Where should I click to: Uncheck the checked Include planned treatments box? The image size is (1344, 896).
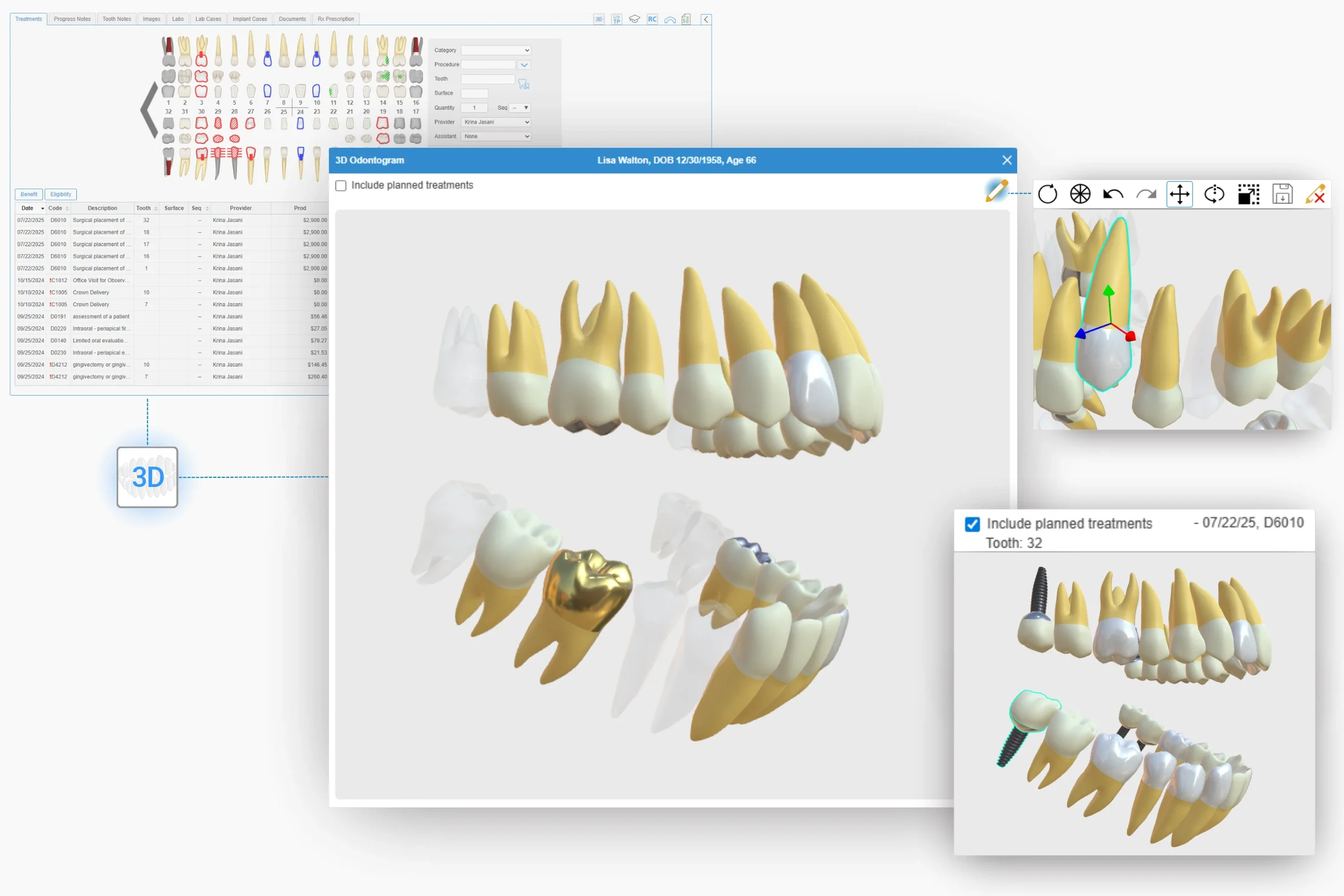click(x=972, y=524)
